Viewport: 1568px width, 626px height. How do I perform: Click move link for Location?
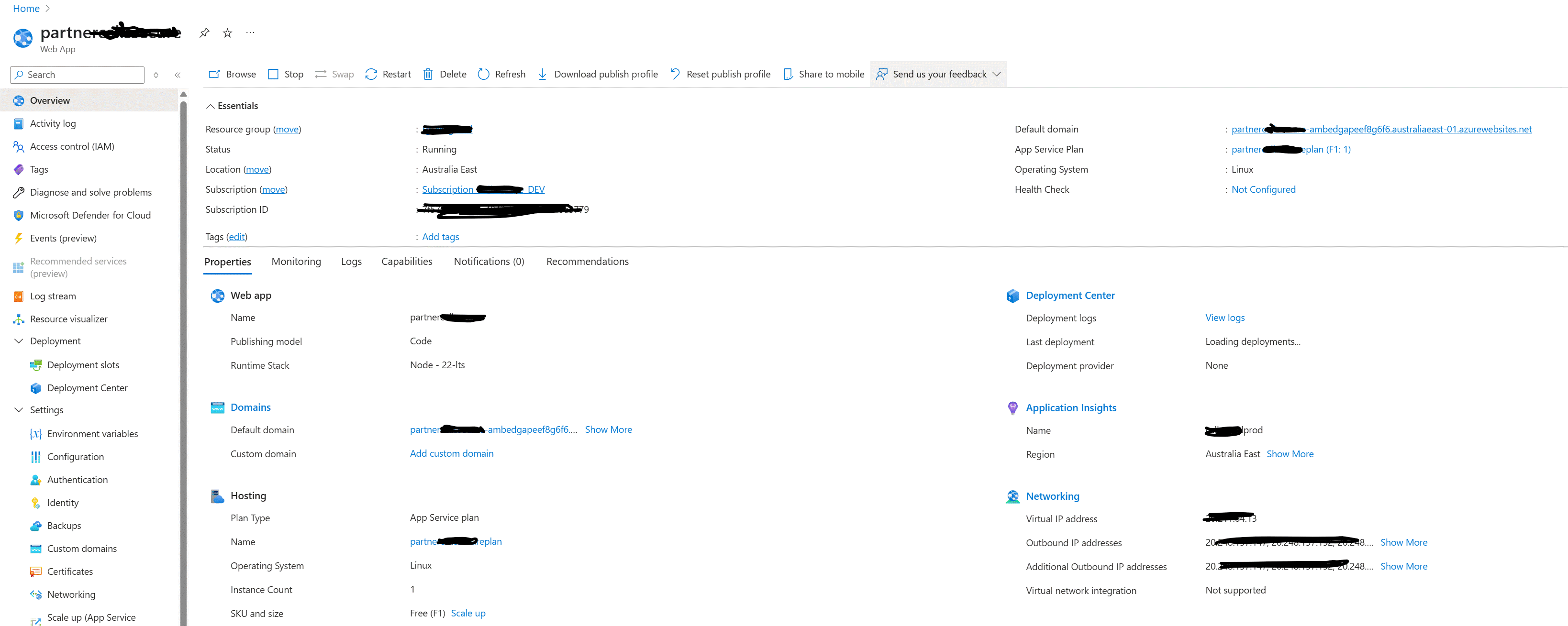[x=257, y=170]
